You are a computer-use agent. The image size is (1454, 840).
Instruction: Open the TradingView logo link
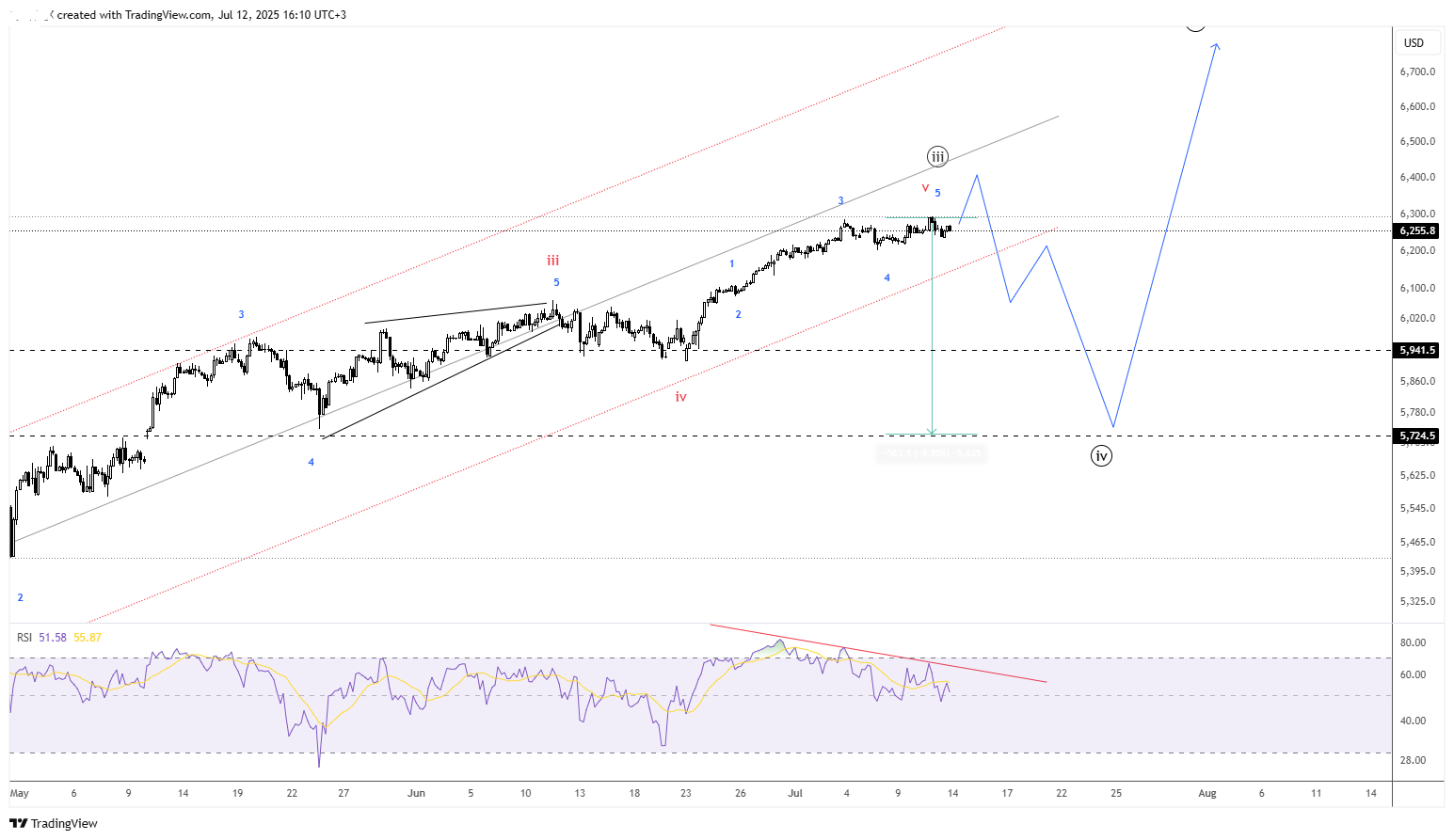pos(54,823)
